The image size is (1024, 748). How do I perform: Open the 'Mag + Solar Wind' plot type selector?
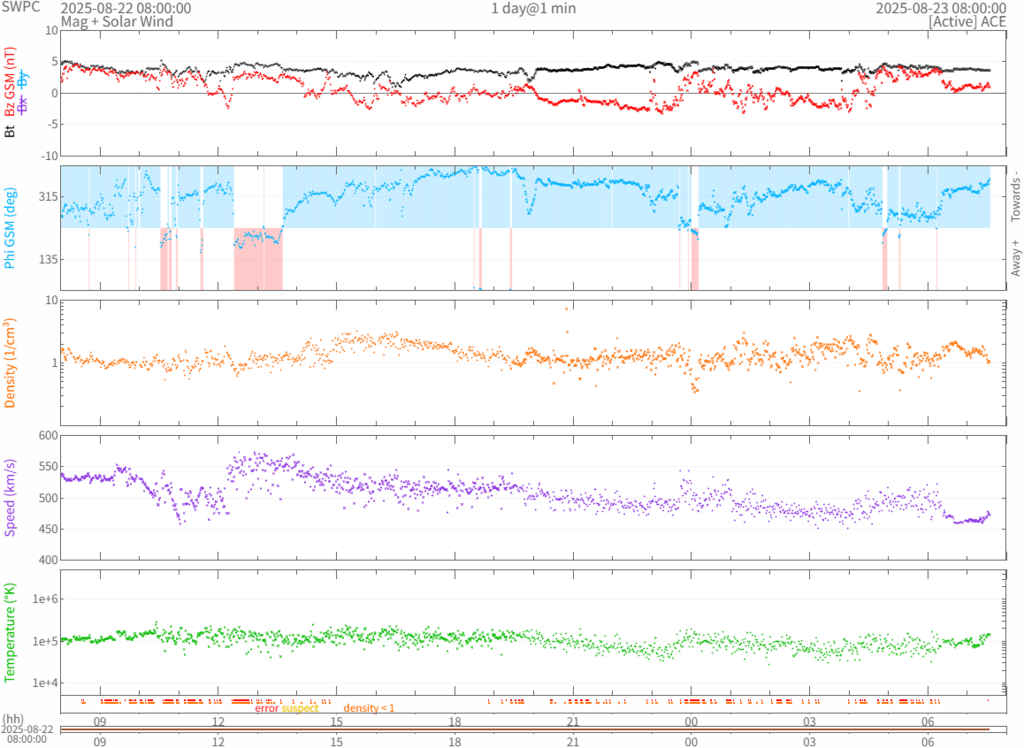click(117, 21)
